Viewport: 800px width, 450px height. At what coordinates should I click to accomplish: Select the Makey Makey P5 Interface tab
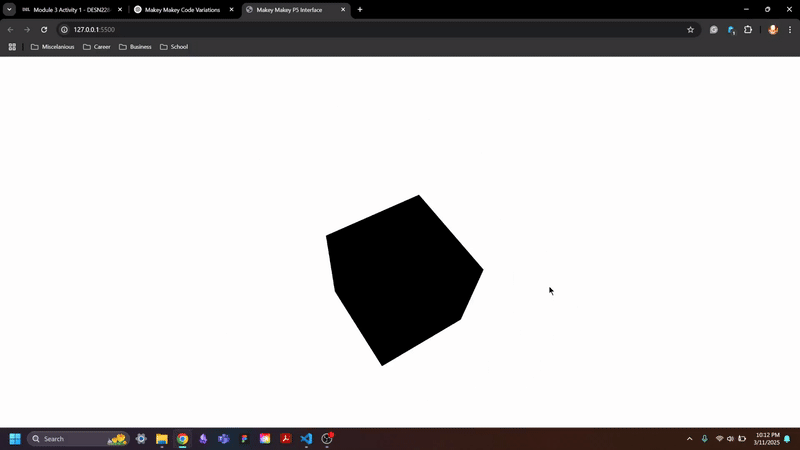tap(289, 10)
